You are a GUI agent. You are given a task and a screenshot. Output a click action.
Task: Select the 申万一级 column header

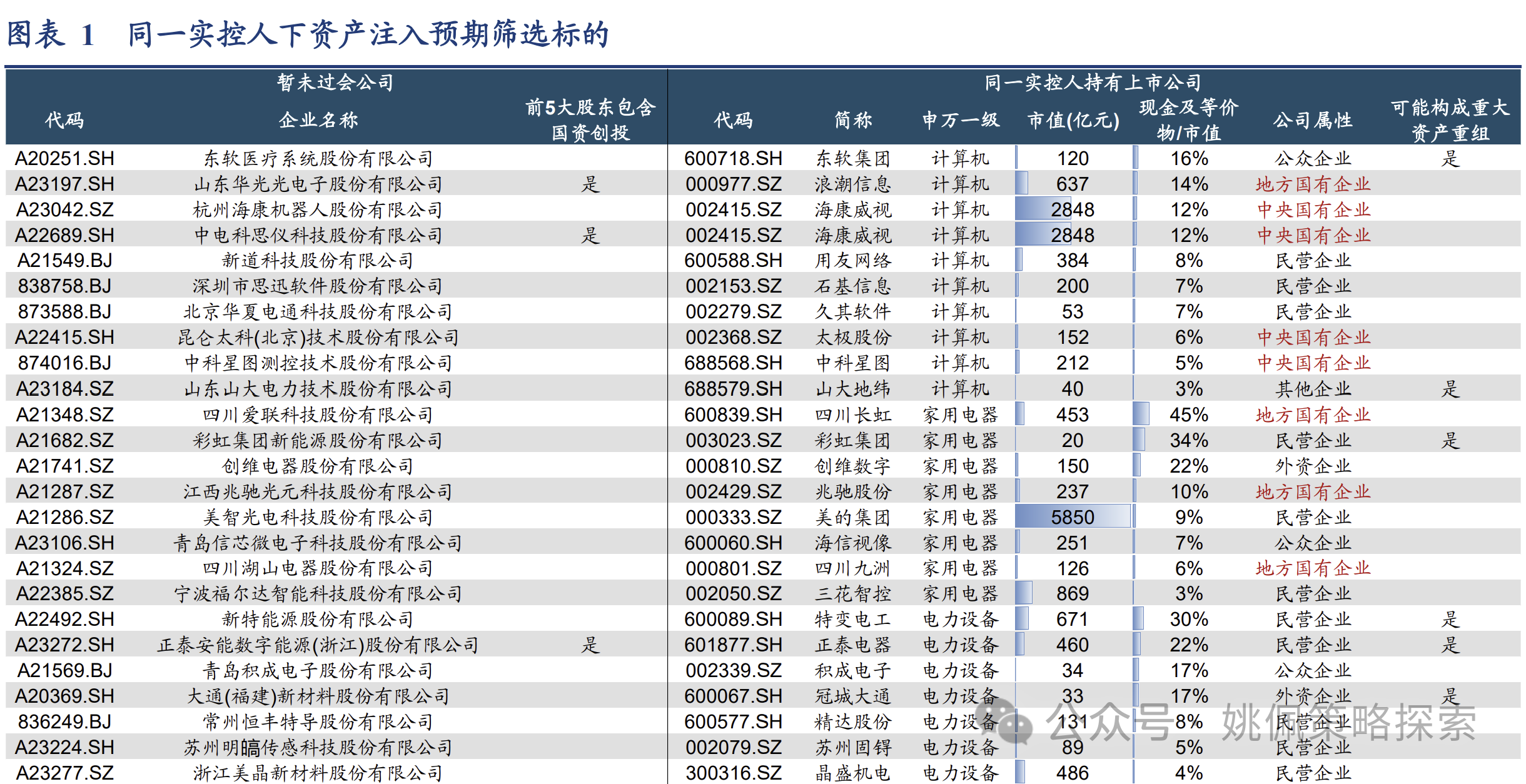click(961, 119)
